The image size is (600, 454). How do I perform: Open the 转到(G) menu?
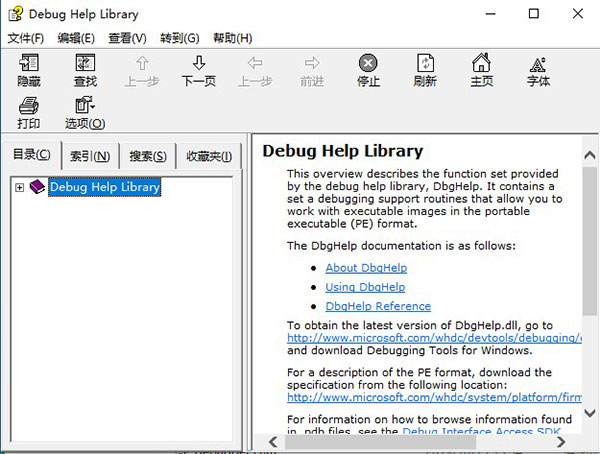[179, 38]
